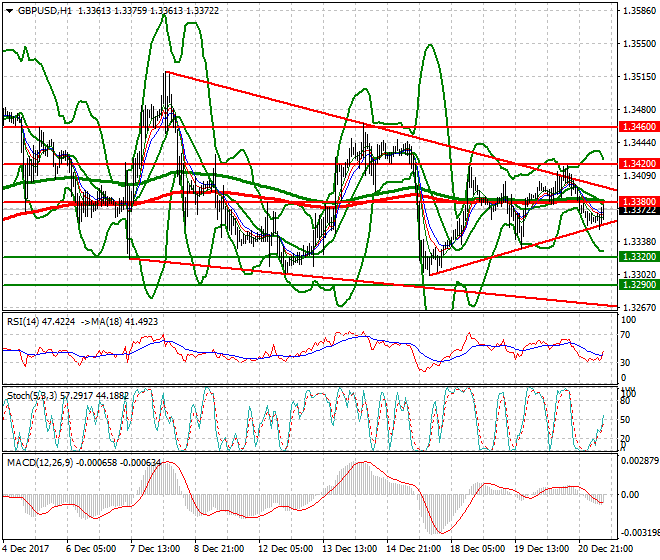Select the red 1.34200 price level tag
This screenshot has width=660, height=560.
(x=639, y=163)
